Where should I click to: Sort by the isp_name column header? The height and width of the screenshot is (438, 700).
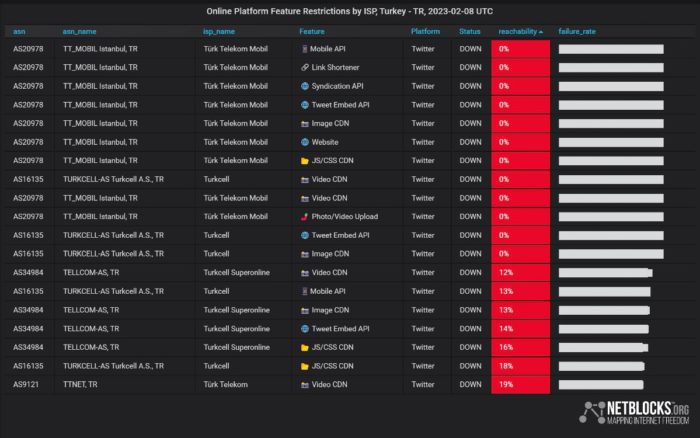click(219, 31)
